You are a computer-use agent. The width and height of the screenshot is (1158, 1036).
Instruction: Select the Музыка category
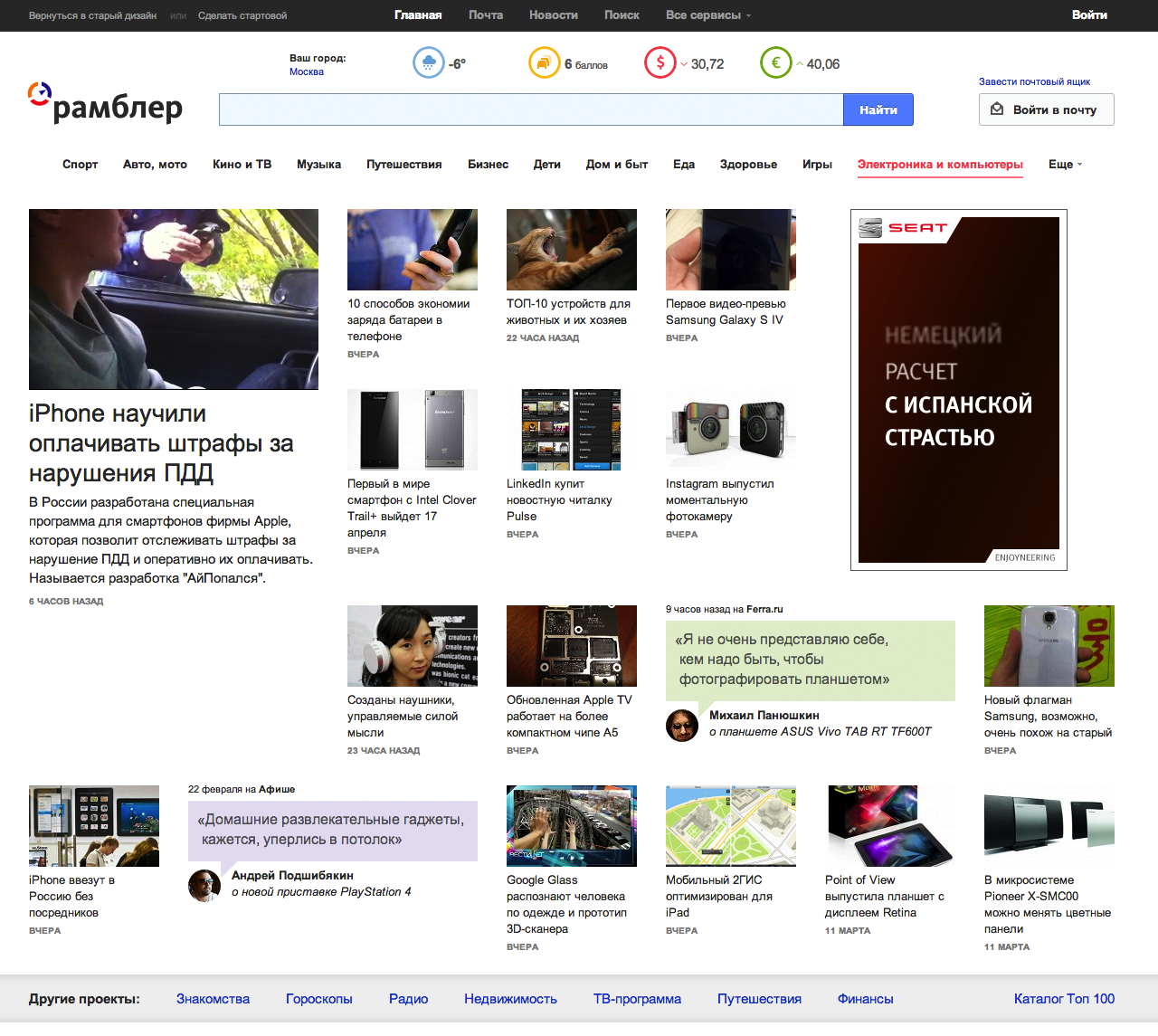click(318, 164)
